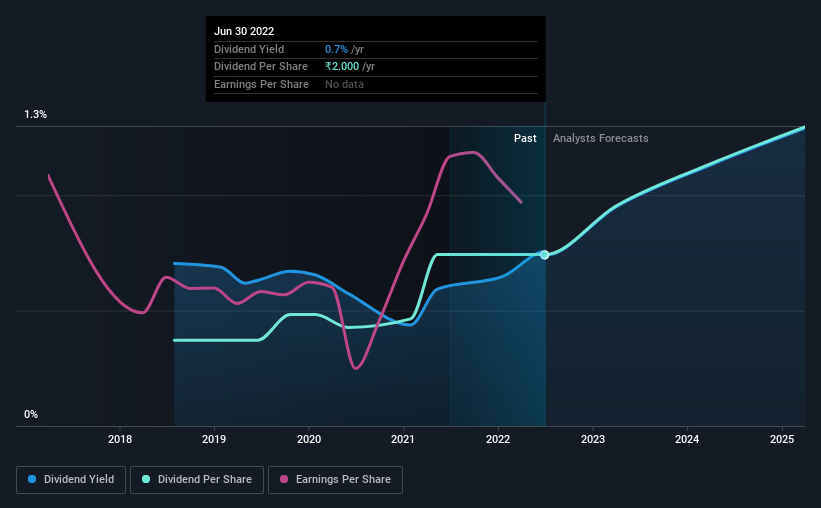
Task: Click the pink Earnings Per Share legend dot
Action: [284, 479]
